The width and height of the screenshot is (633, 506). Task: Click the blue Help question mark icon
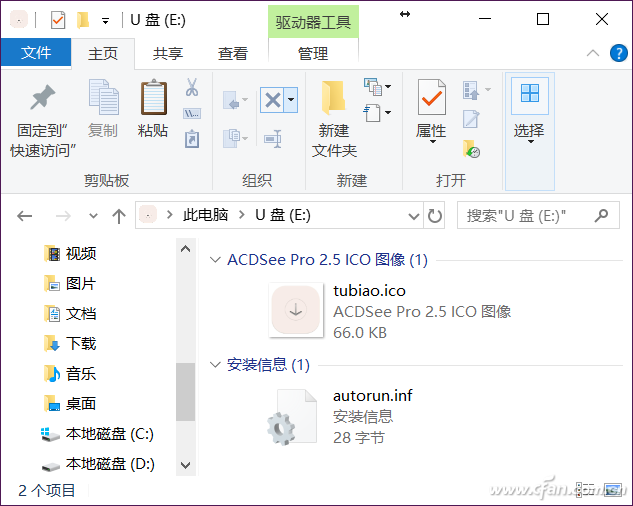tap(618, 53)
